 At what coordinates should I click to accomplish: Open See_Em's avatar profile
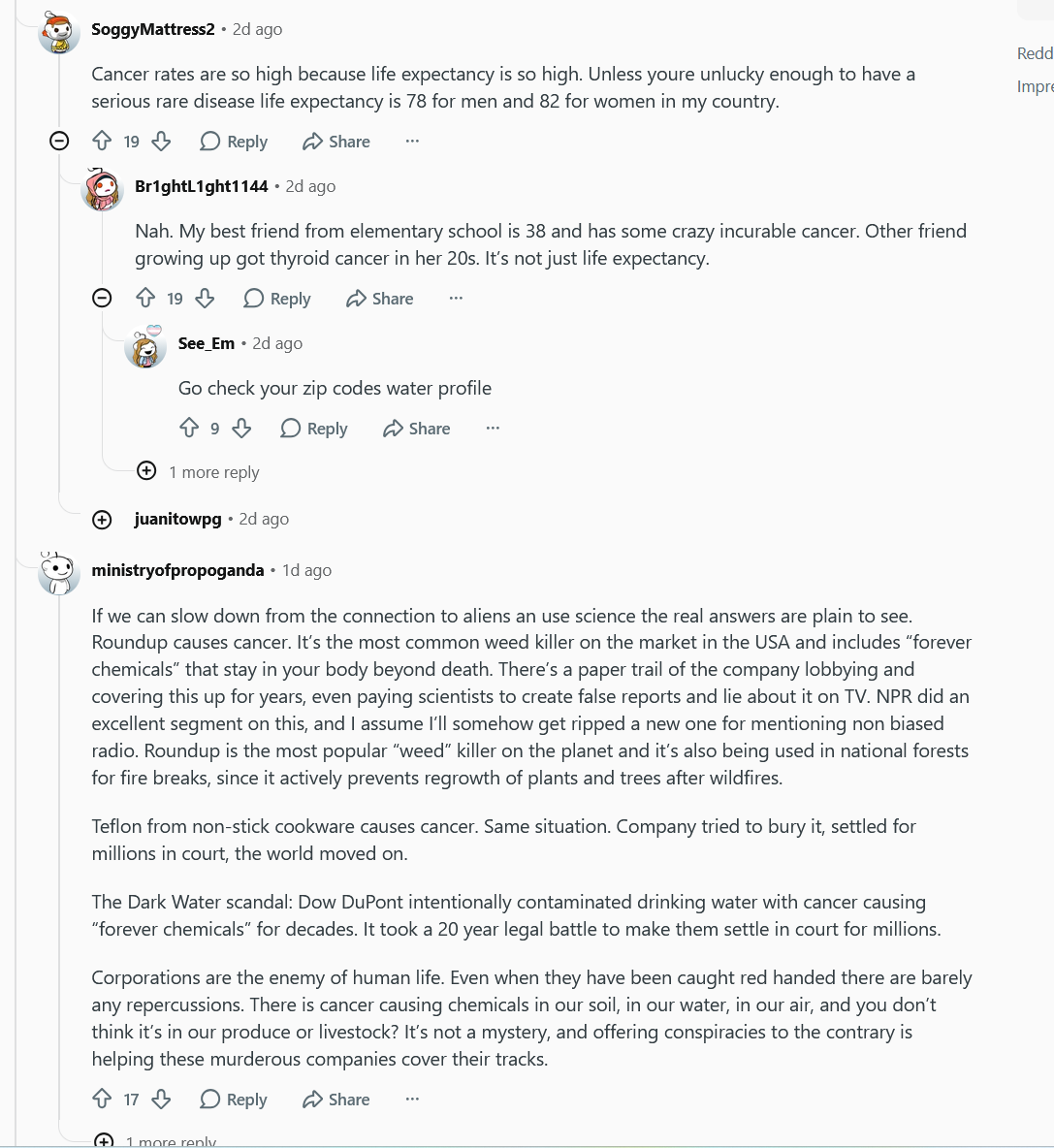pyautogui.click(x=144, y=346)
